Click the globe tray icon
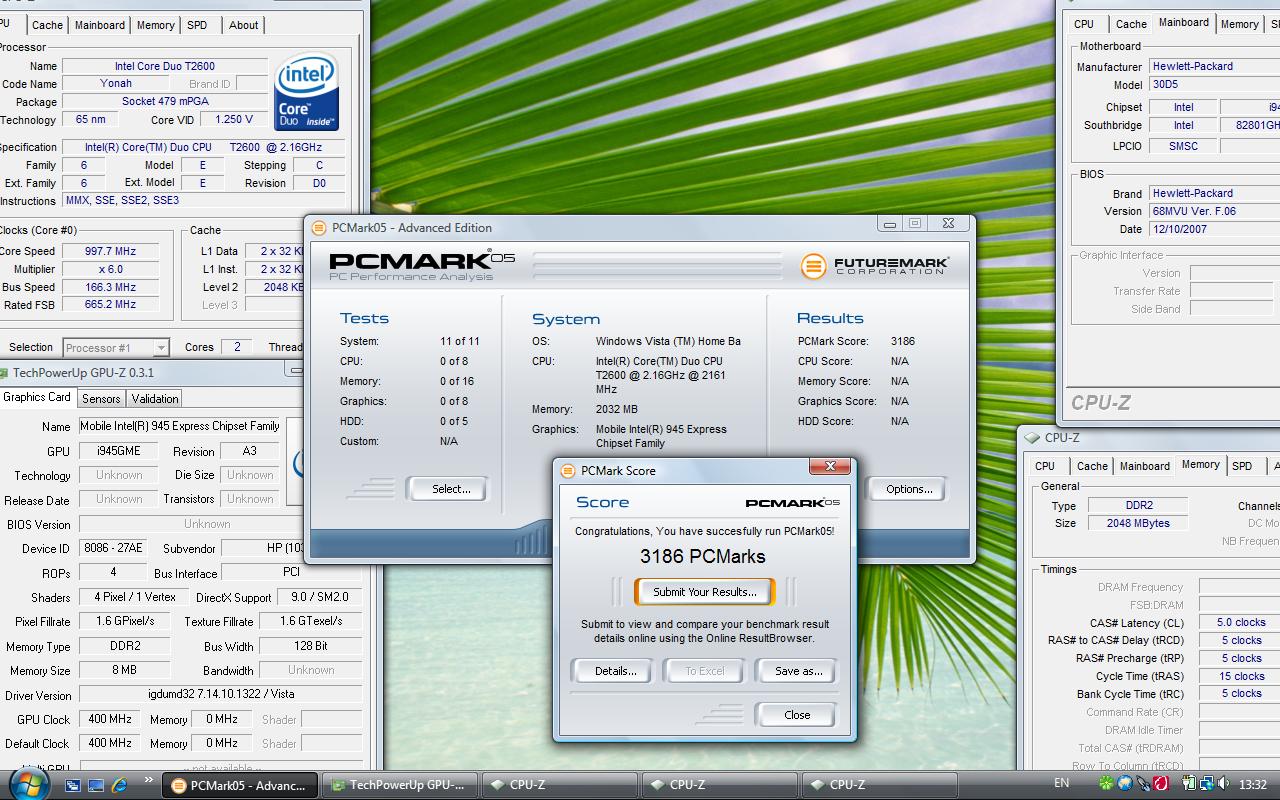The height and width of the screenshot is (800, 1280). tap(1125, 784)
